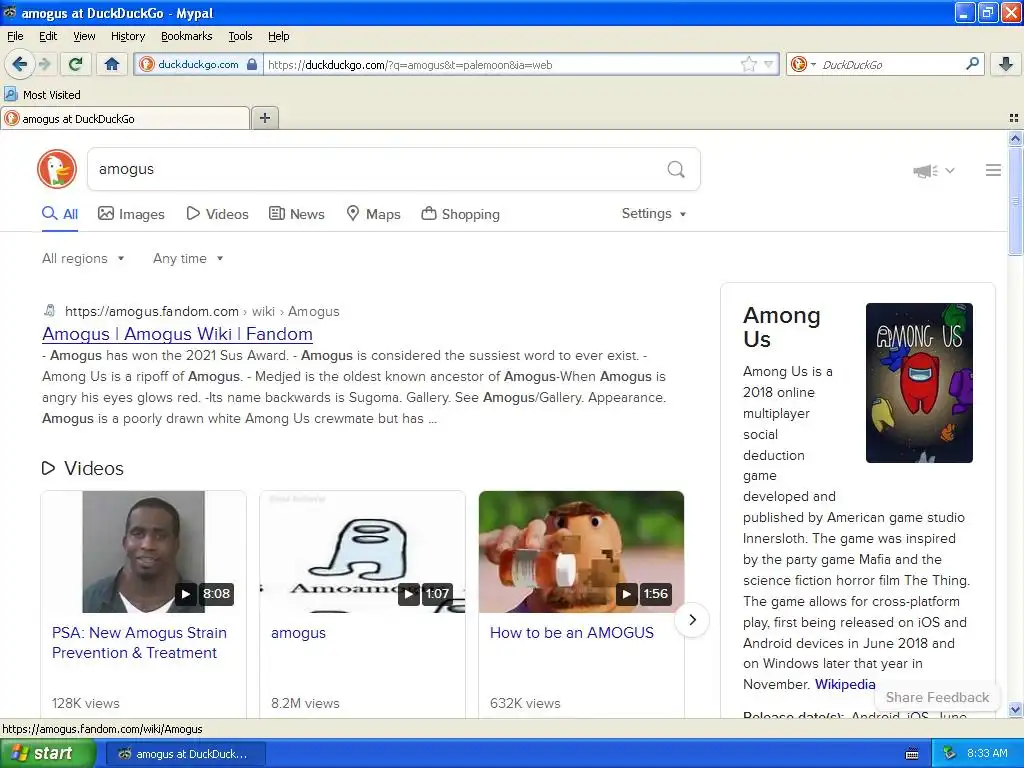Show next videos with the right chevron

tap(692, 620)
